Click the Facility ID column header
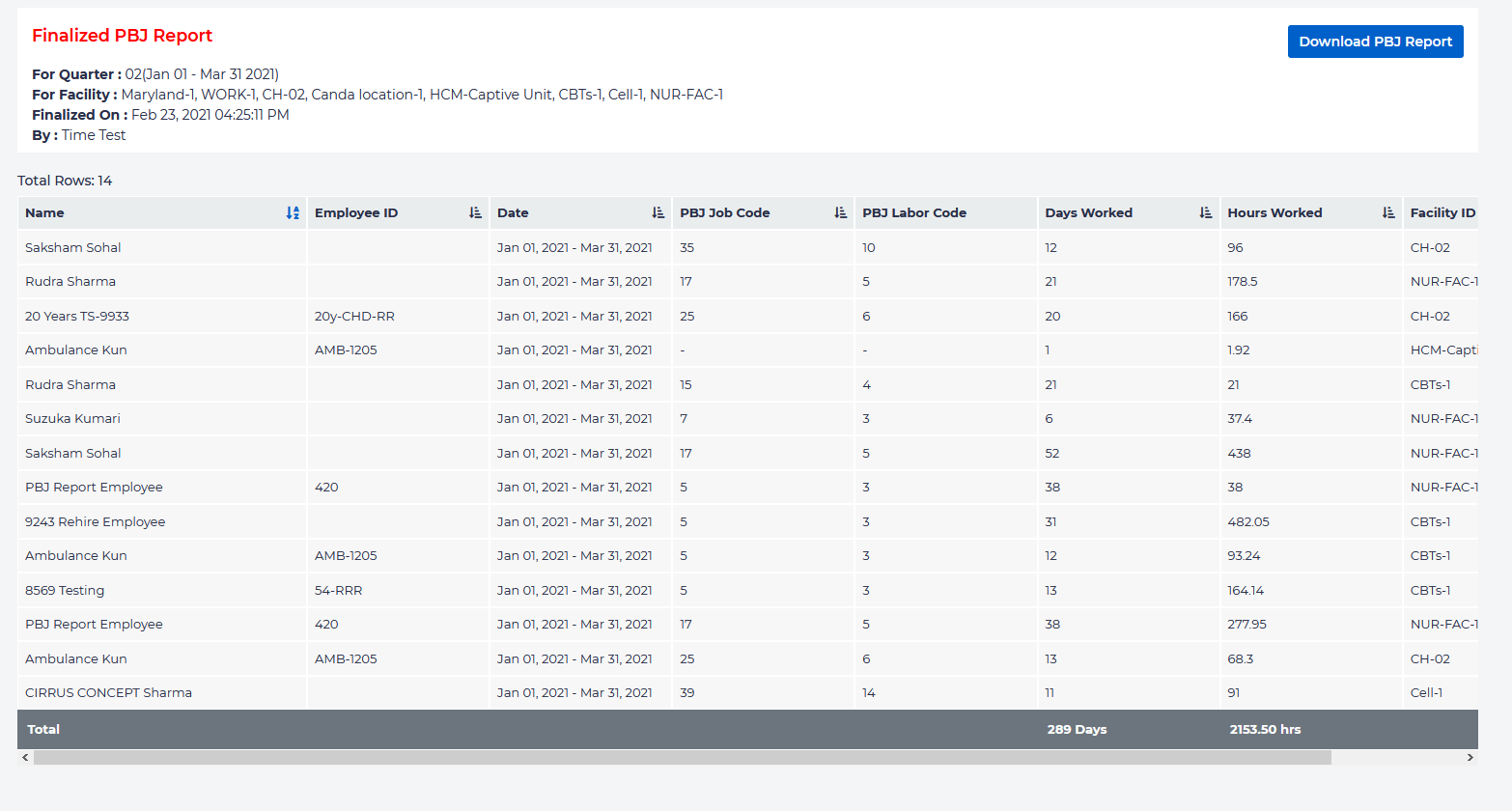This screenshot has height=811, width=1512. (1442, 213)
